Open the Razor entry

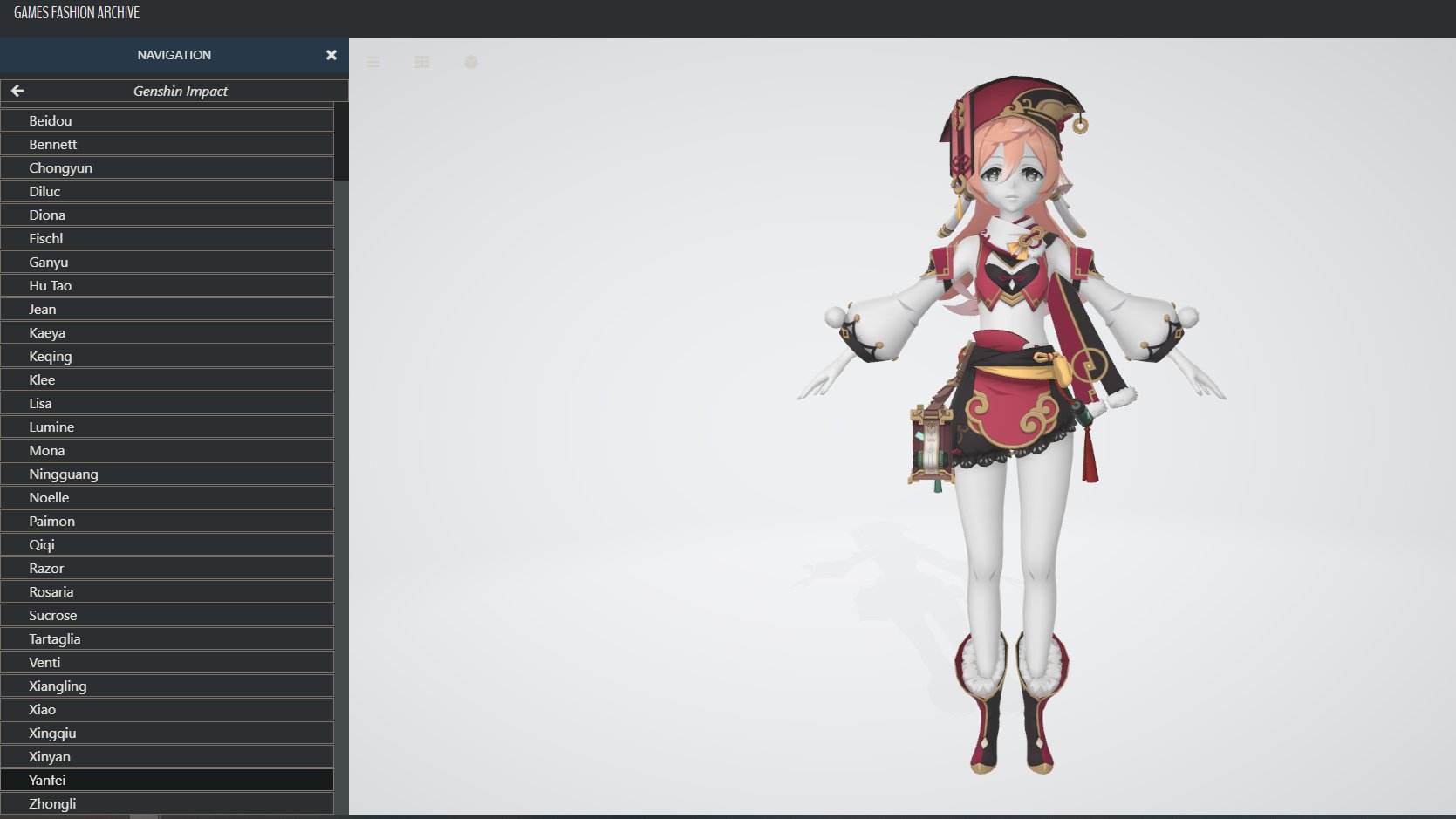tap(167, 568)
